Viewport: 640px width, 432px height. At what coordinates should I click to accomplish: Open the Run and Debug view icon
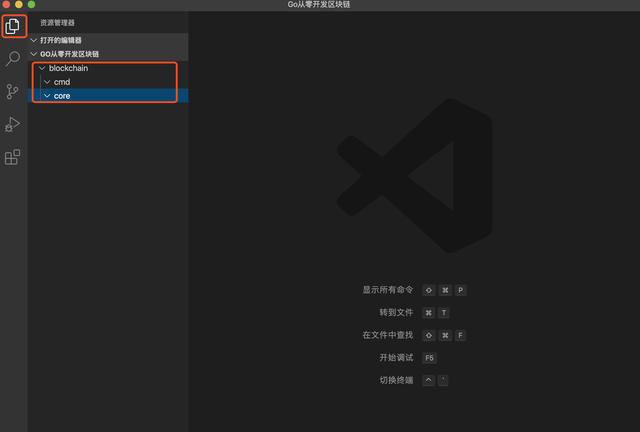[x=13, y=124]
